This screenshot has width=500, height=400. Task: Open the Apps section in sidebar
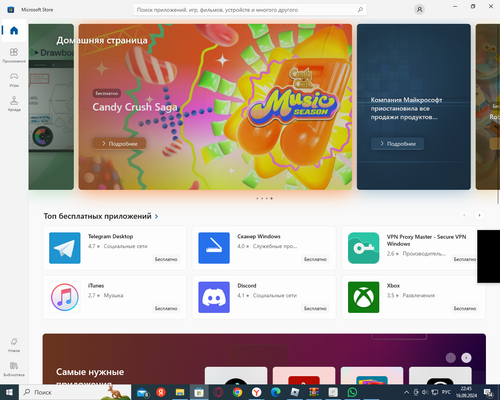[x=14, y=55]
